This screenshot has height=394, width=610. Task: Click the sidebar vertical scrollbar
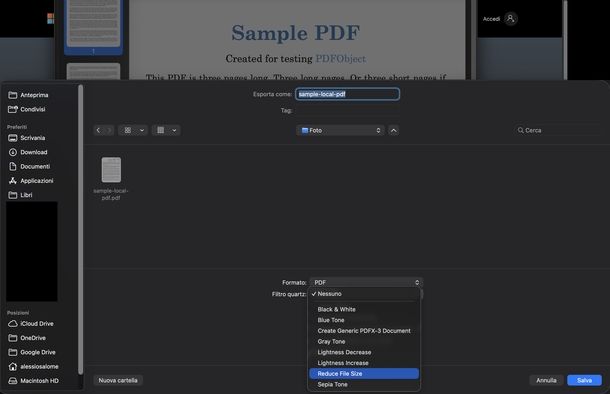pos(81,229)
